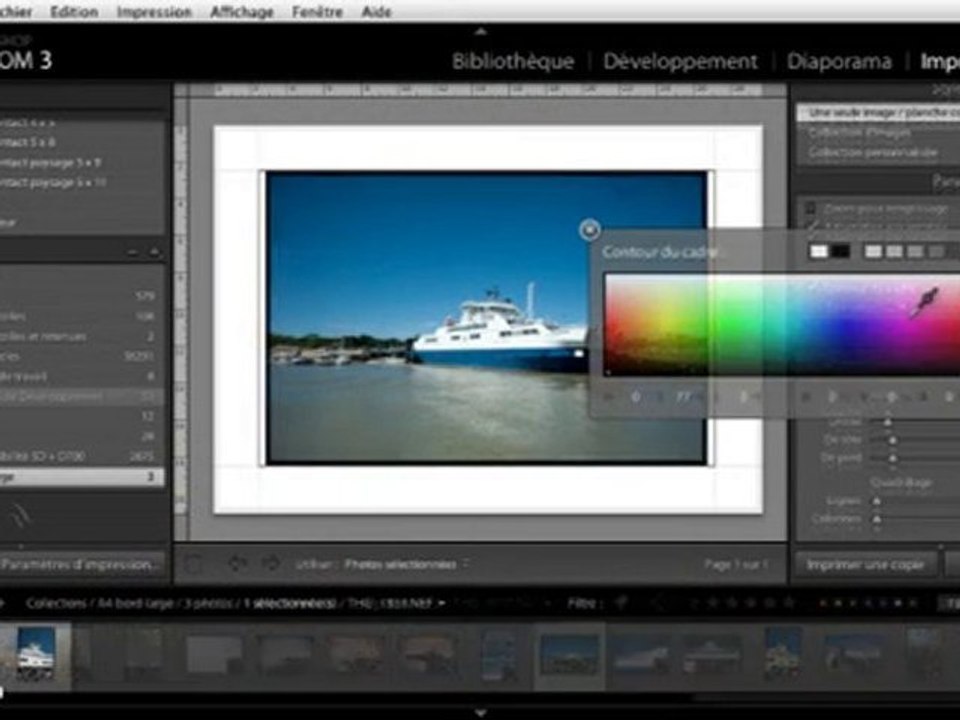Open the Utiliser Photos sélectionnées dropdown
The height and width of the screenshot is (720, 960).
pos(405,565)
